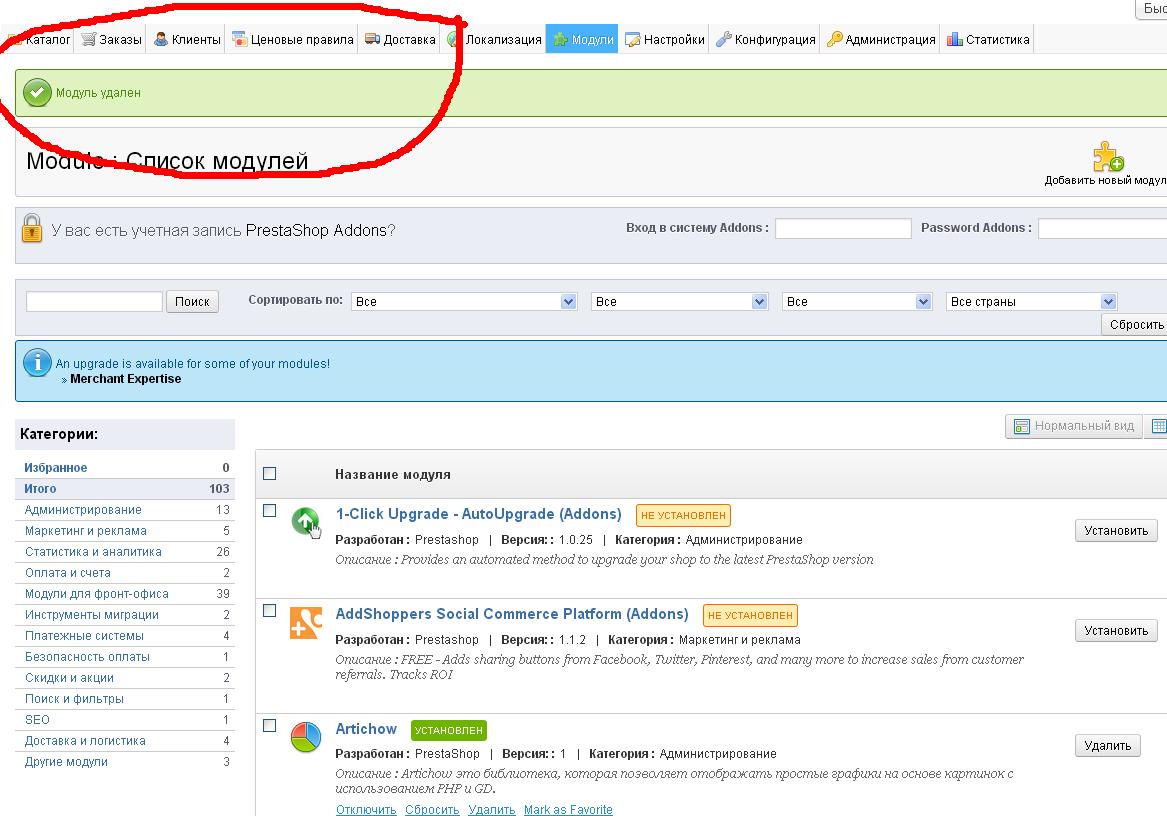Click the AddShoppers module icon

tap(306, 622)
